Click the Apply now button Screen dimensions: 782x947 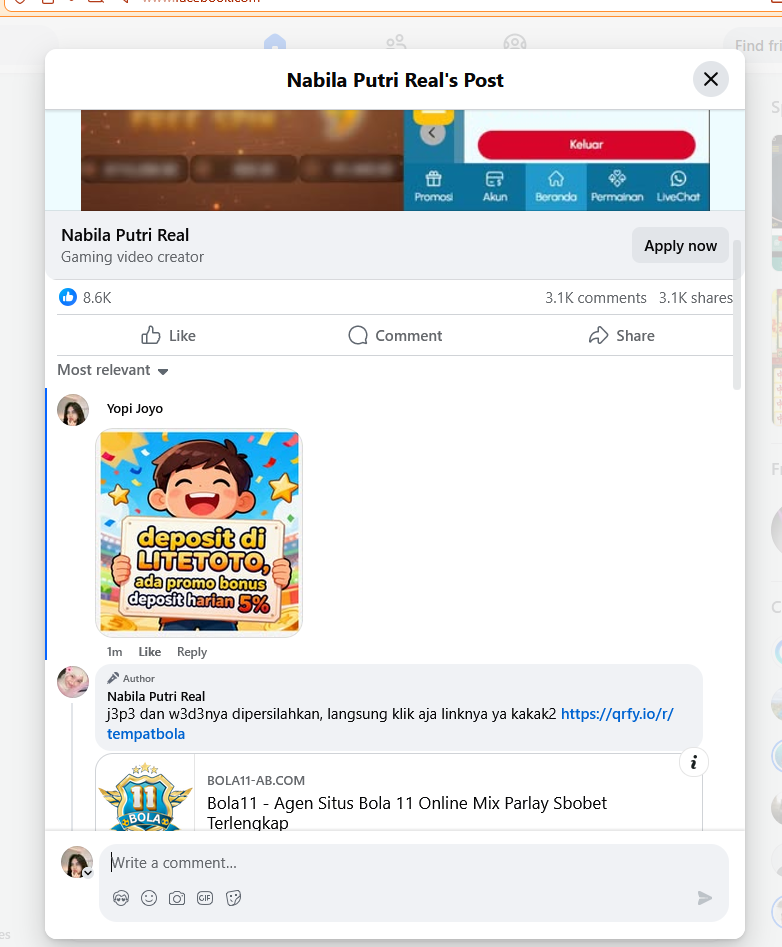pos(680,246)
